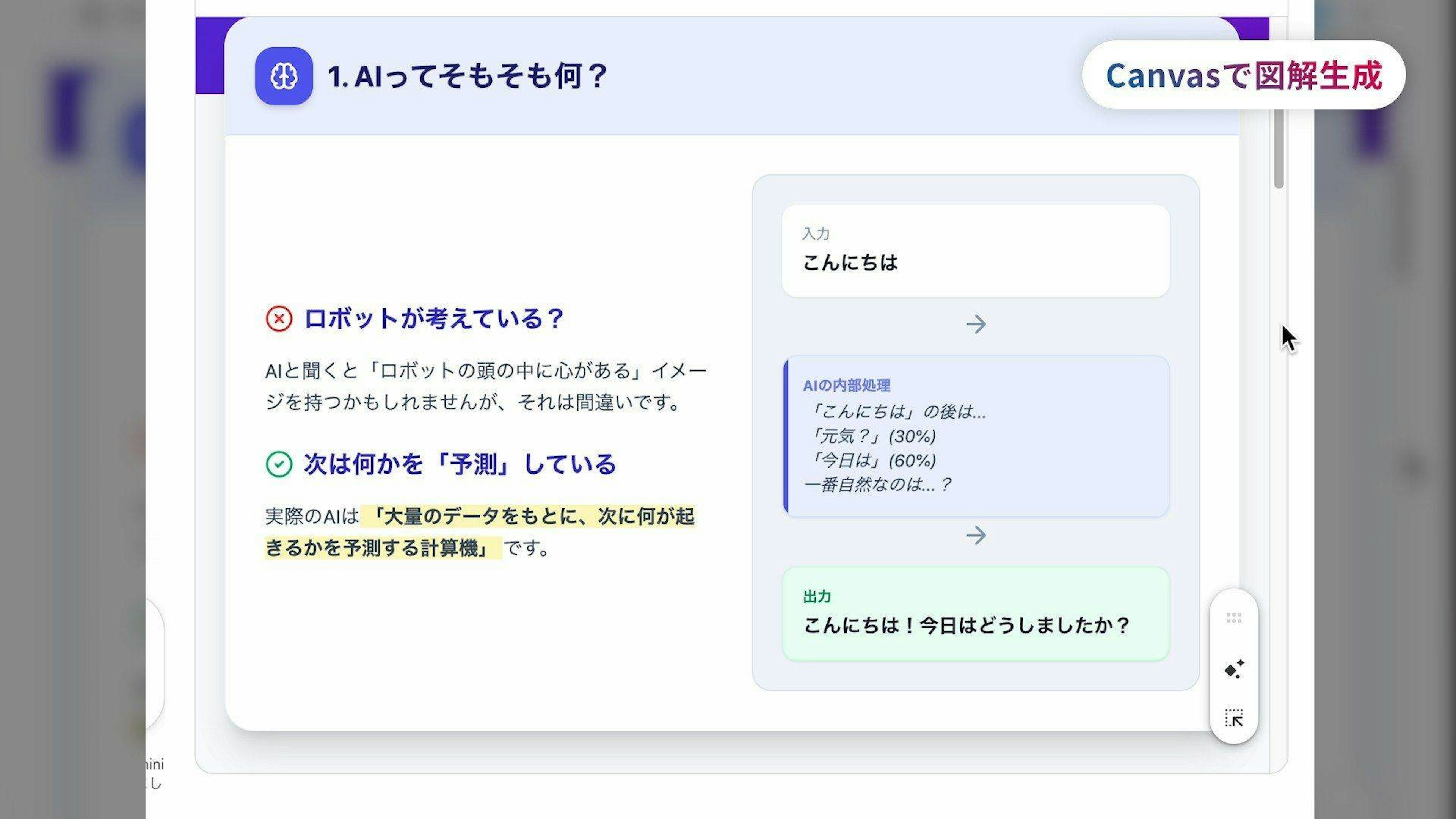Click the arrow below the 入力 card
The width and height of the screenshot is (1456, 819).
(x=976, y=325)
